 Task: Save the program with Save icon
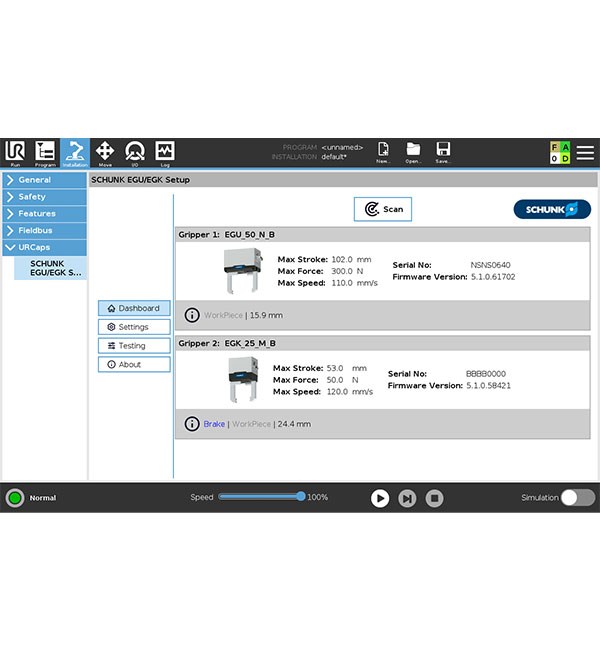443,152
